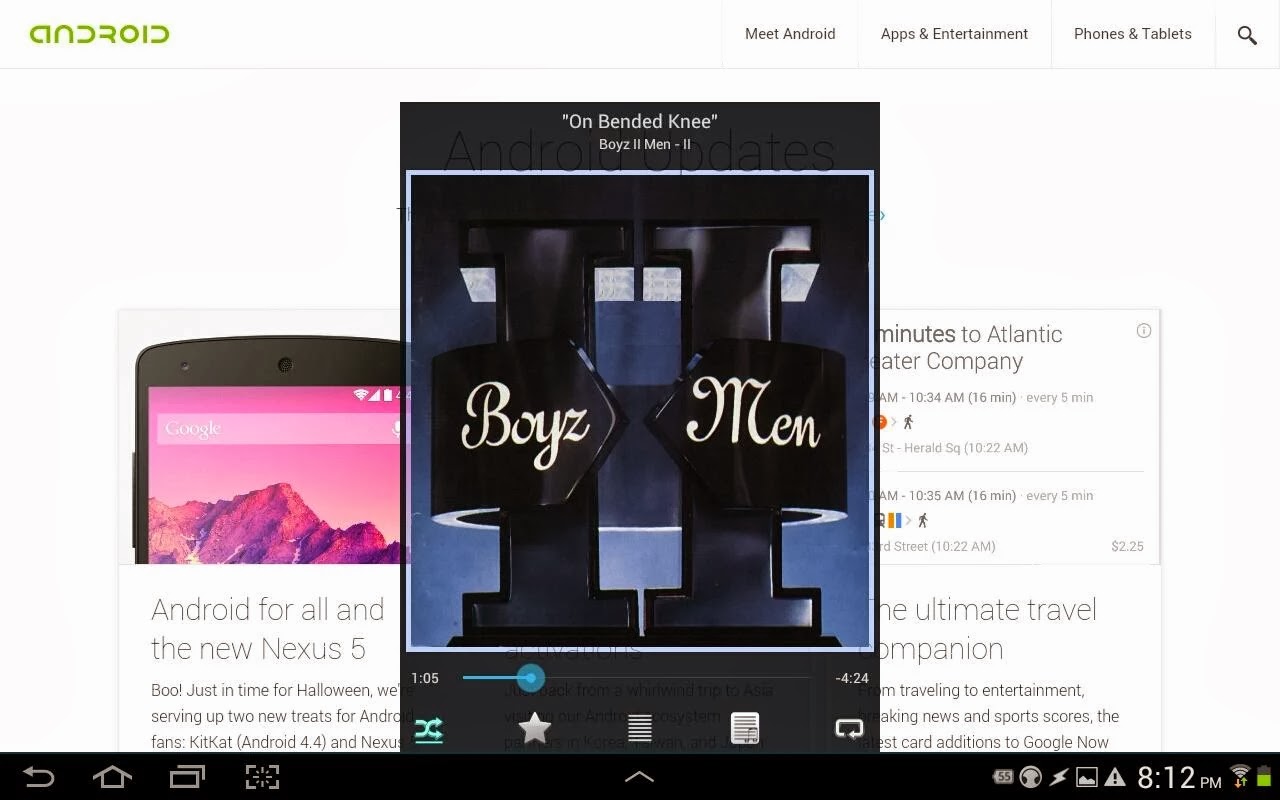Image resolution: width=1280 pixels, height=800 pixels.
Task: Toggle repeat mode in the player
Action: [x=849, y=729]
